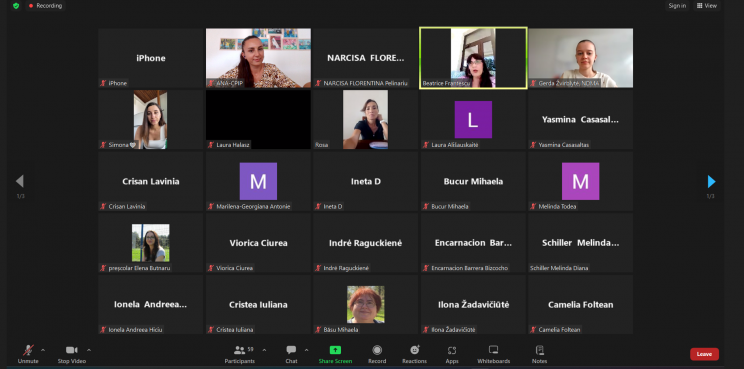Click the muted mic icon beside Viorica Ciurea label
This screenshot has width=744, height=369.
[x=211, y=268]
